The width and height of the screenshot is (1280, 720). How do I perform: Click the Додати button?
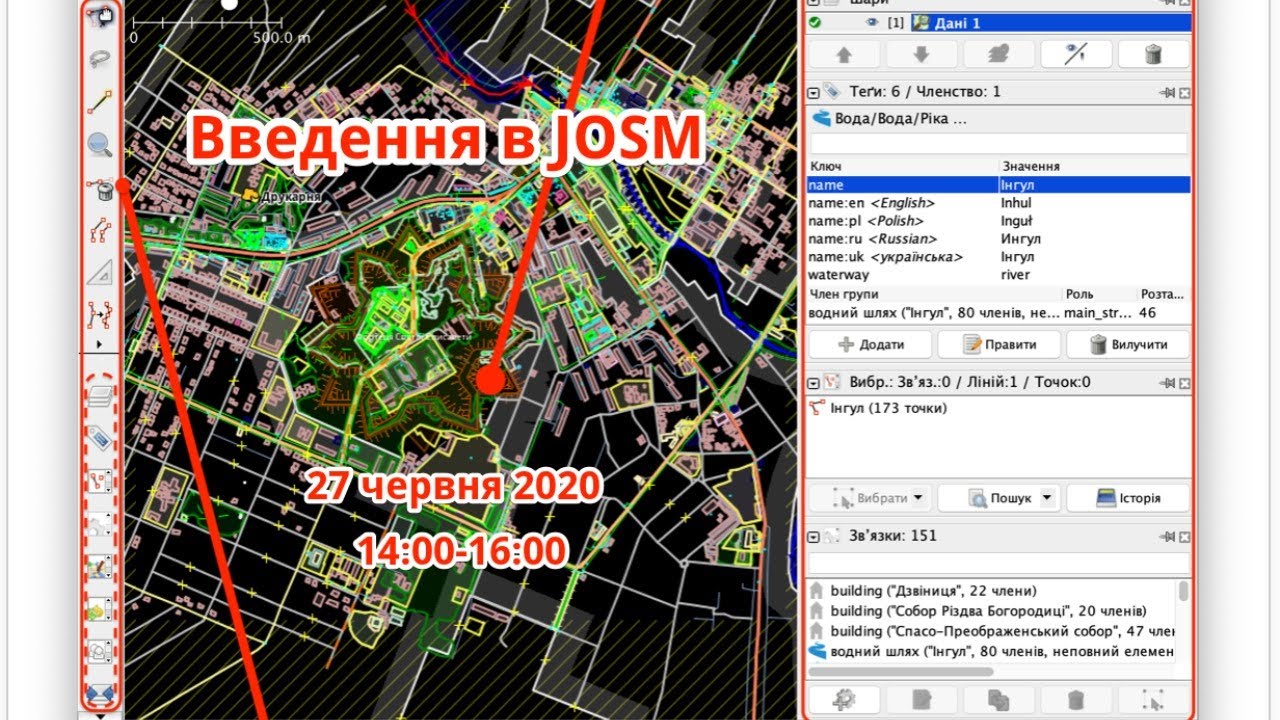870,344
